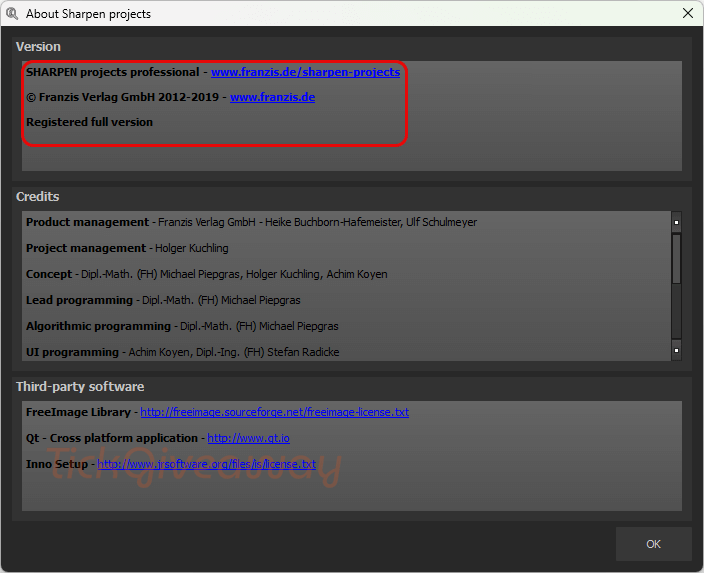The width and height of the screenshot is (704, 573).
Task: Click the 'Credits' section heading
Action: coord(38,197)
